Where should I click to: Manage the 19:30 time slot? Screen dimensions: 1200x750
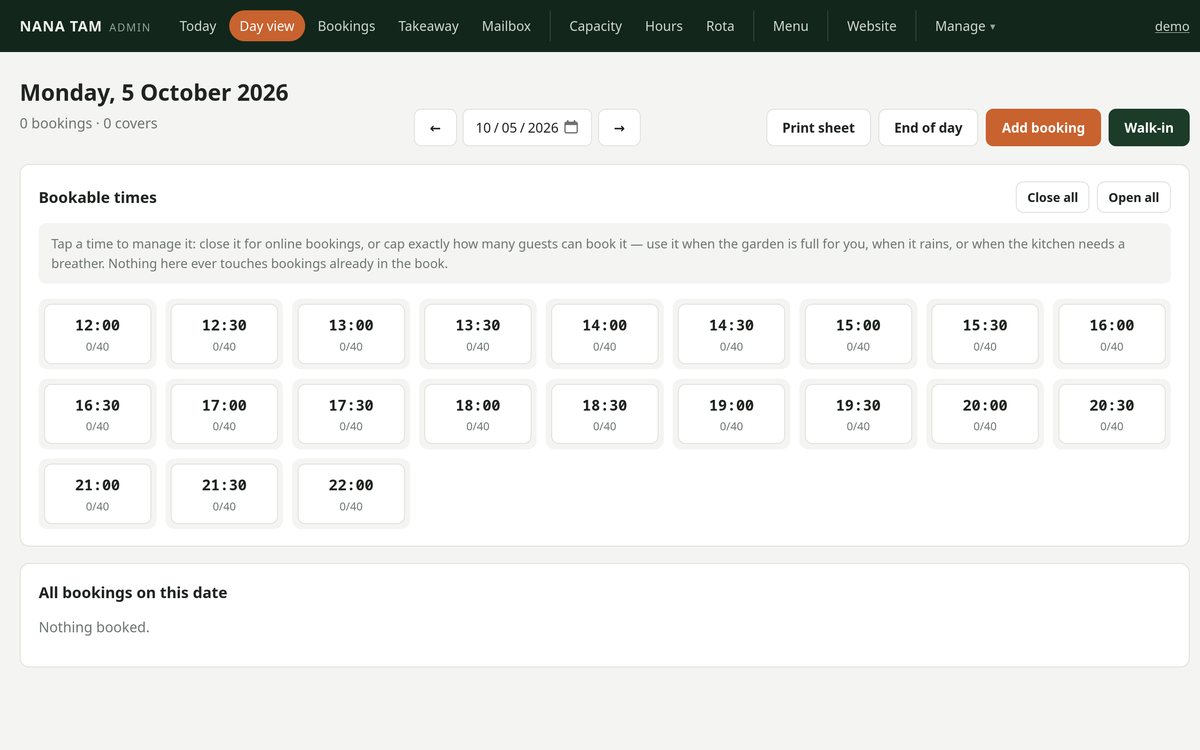[858, 414]
